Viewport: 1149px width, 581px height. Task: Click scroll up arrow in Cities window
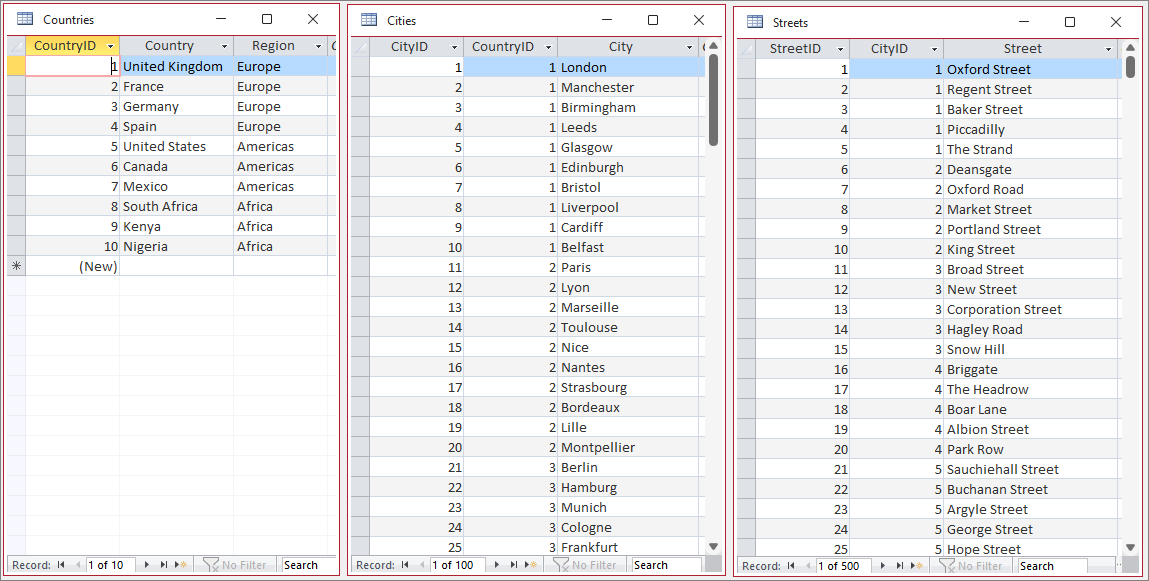coord(713,46)
